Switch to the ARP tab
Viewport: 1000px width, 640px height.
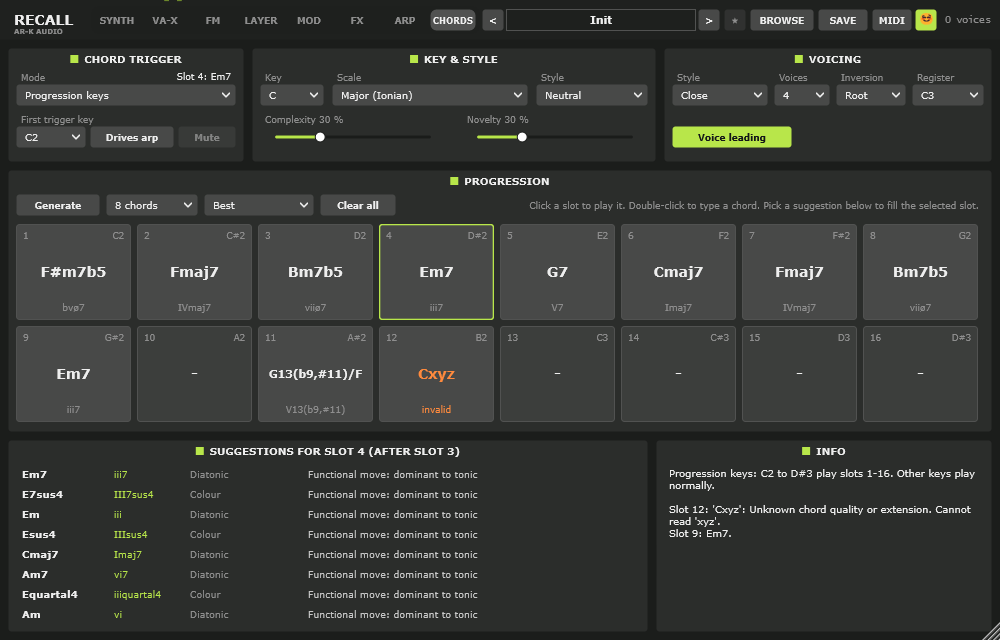click(405, 20)
